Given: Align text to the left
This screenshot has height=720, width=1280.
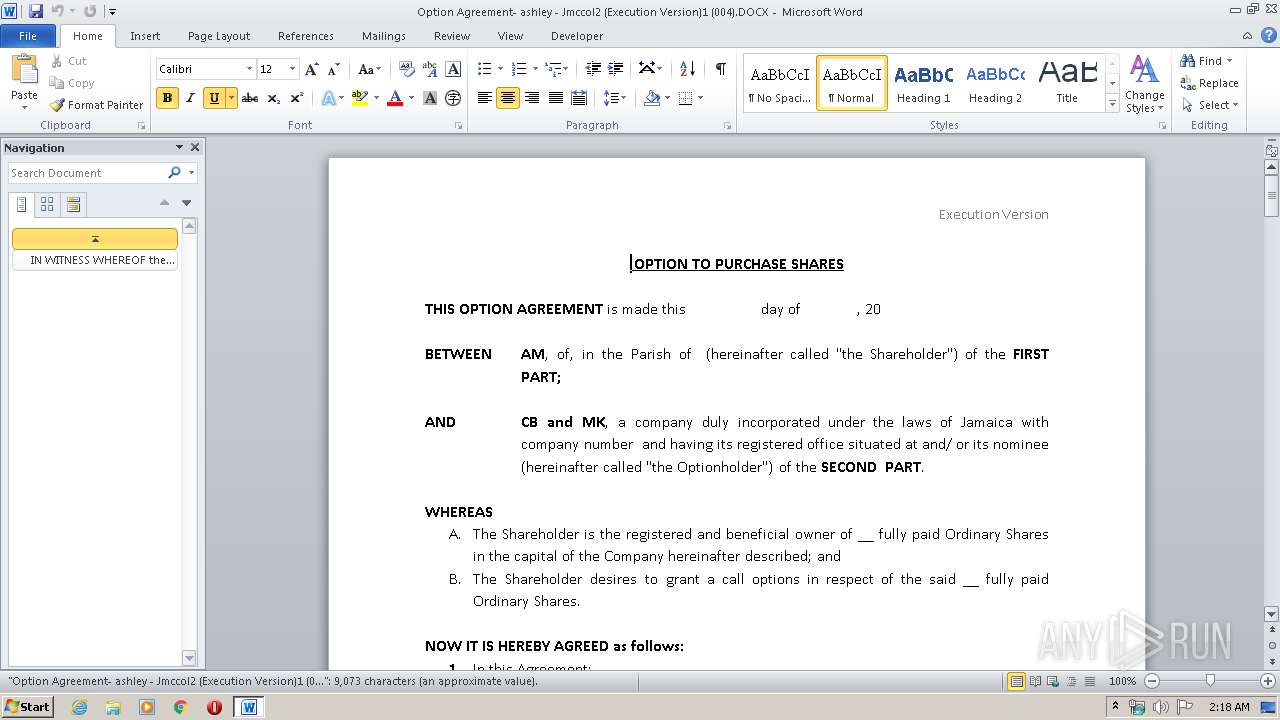Looking at the screenshot, I should pos(485,98).
